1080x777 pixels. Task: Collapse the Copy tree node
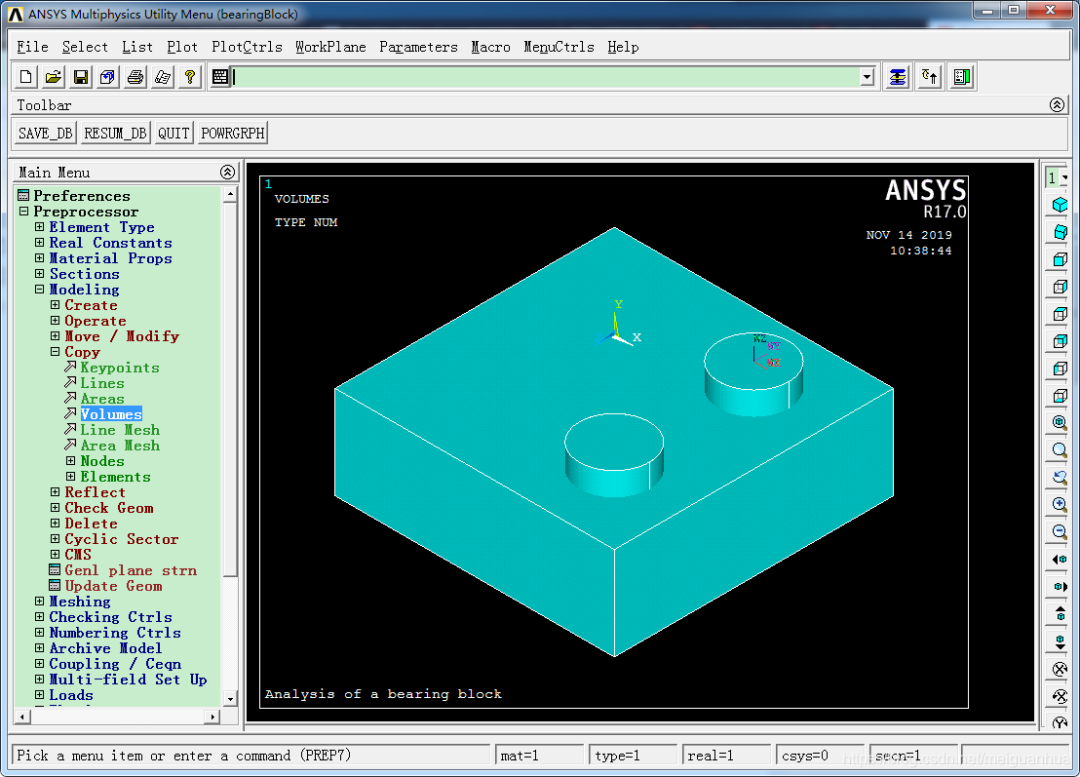(55, 351)
